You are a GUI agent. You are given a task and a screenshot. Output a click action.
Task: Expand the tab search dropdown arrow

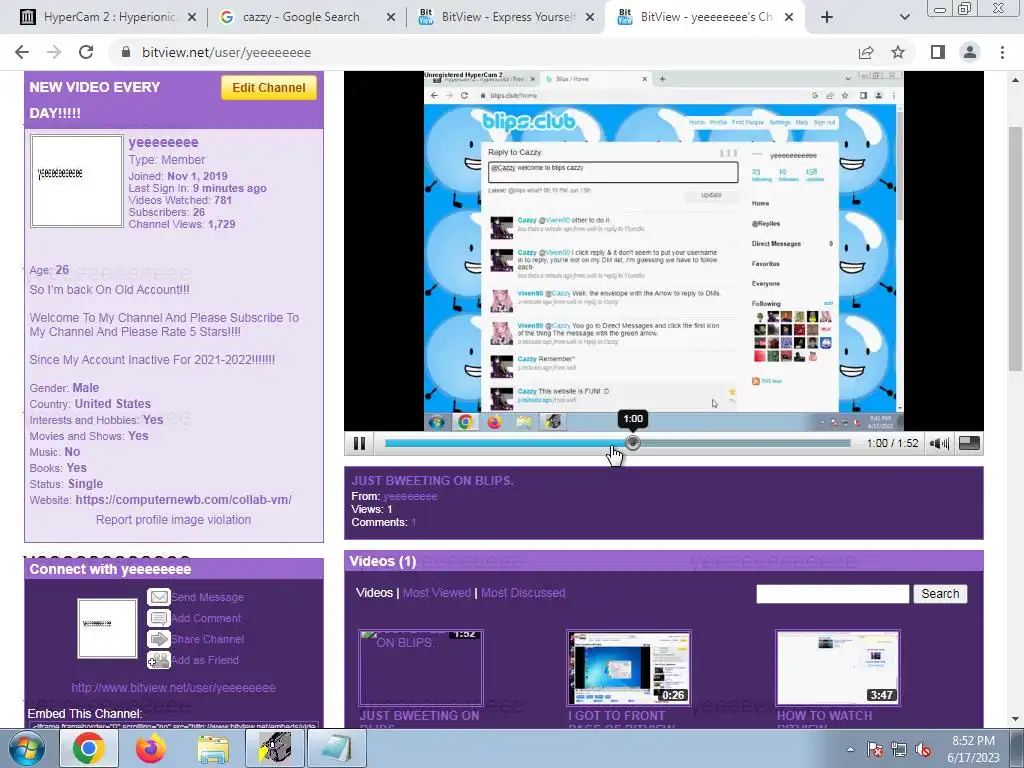(904, 17)
